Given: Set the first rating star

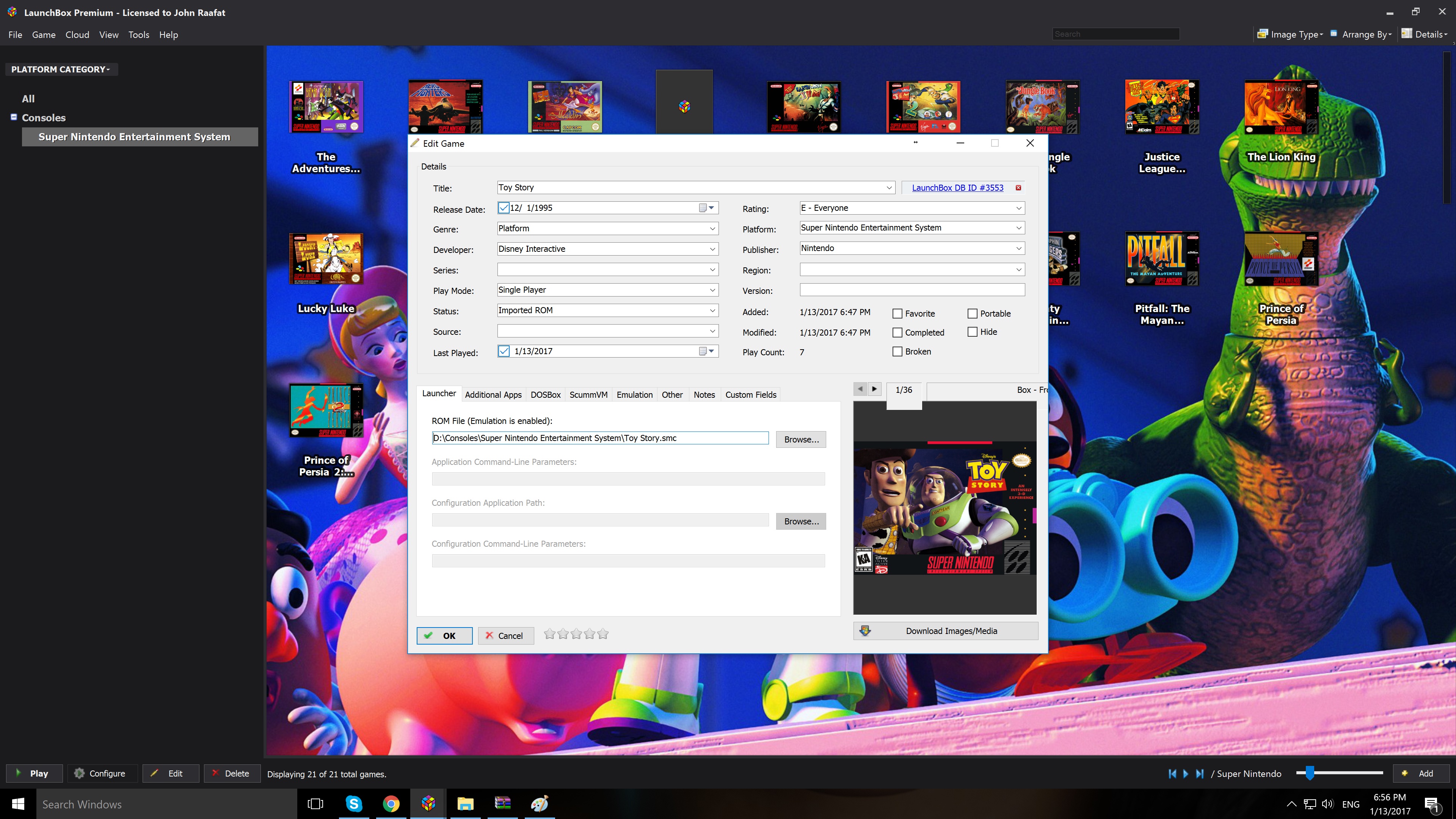Looking at the screenshot, I should 549,634.
